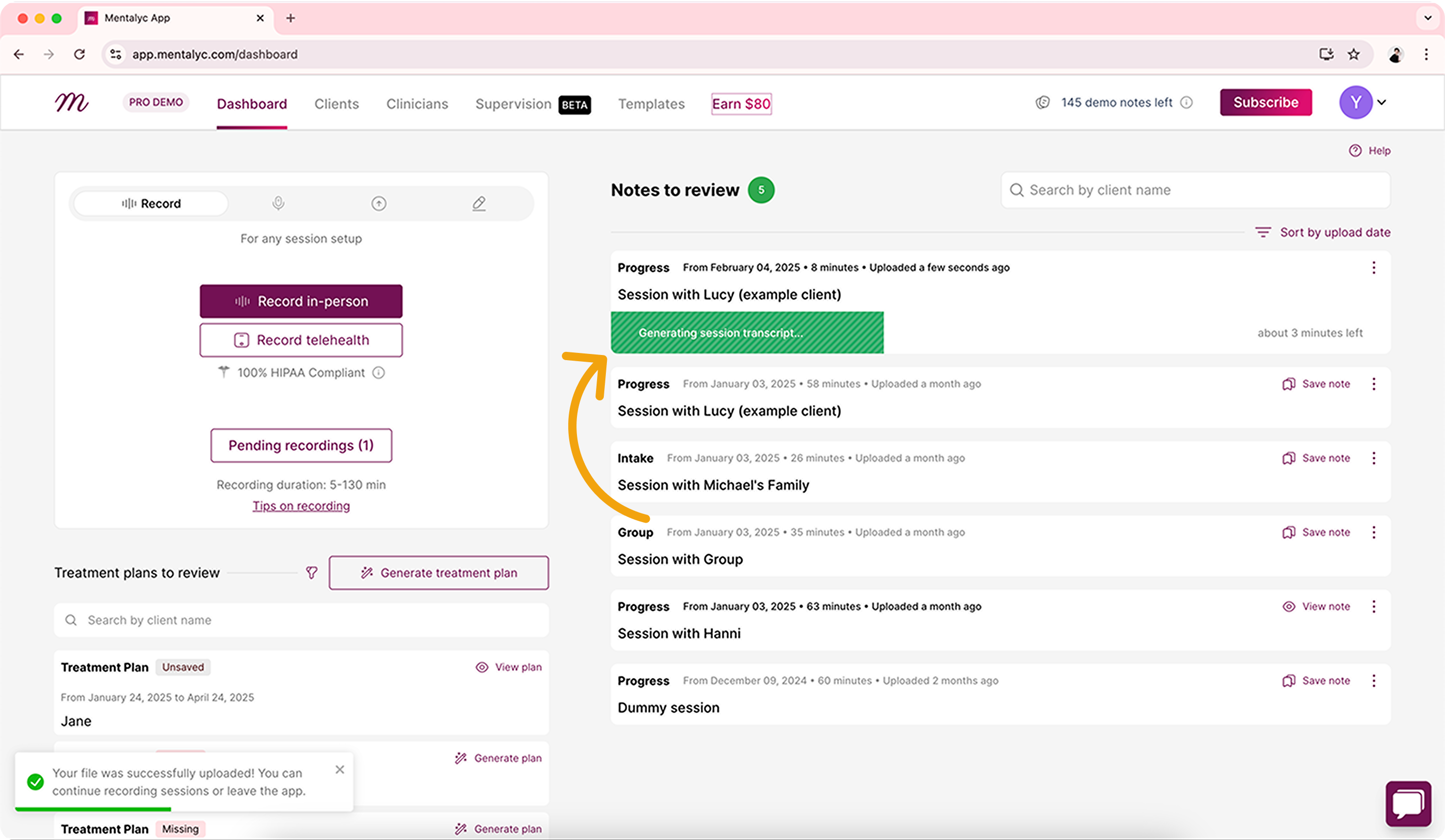Viewport: 1445px width, 840px height.
Task: Click the browser install app icon
Action: pyautogui.click(x=1326, y=55)
